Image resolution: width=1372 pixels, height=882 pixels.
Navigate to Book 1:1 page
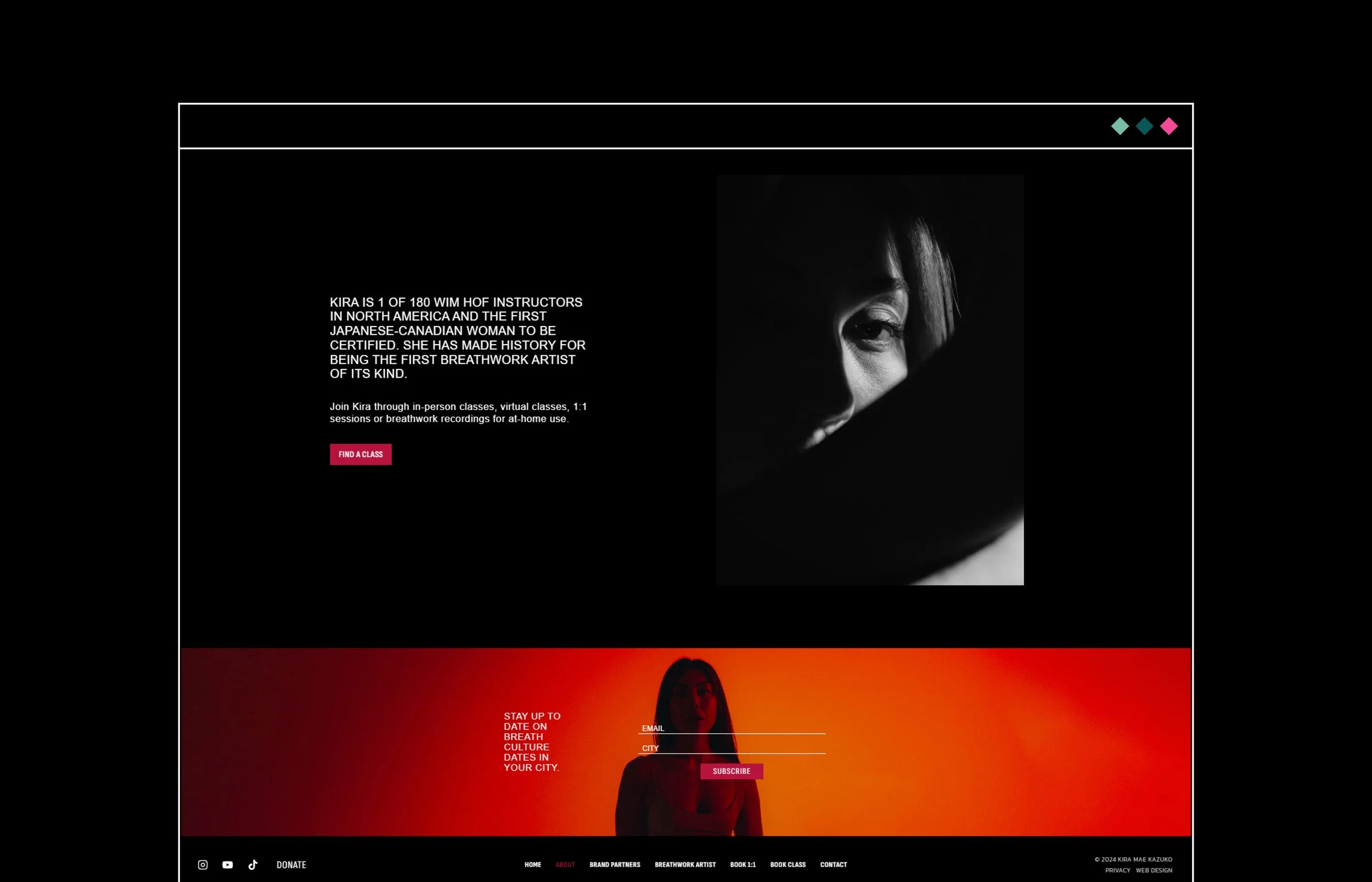(x=743, y=865)
